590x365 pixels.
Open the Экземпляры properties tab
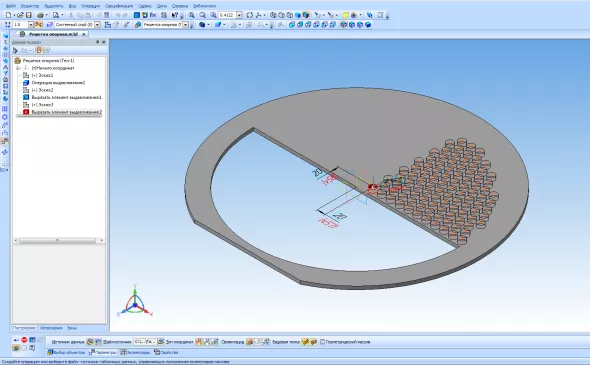(x=135, y=353)
